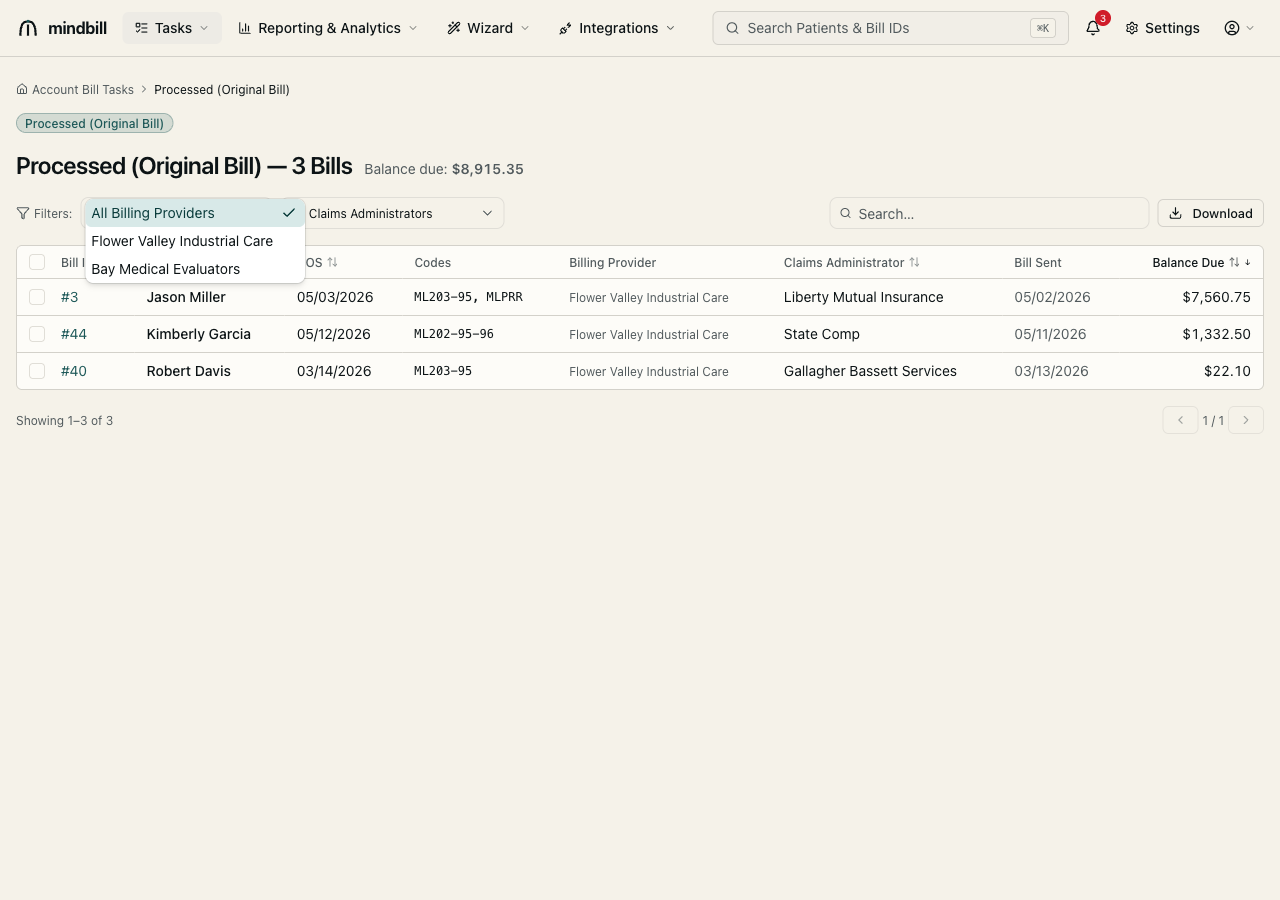This screenshot has width=1280, height=900.
Task: Check the row for bill #3
Action: click(37, 297)
